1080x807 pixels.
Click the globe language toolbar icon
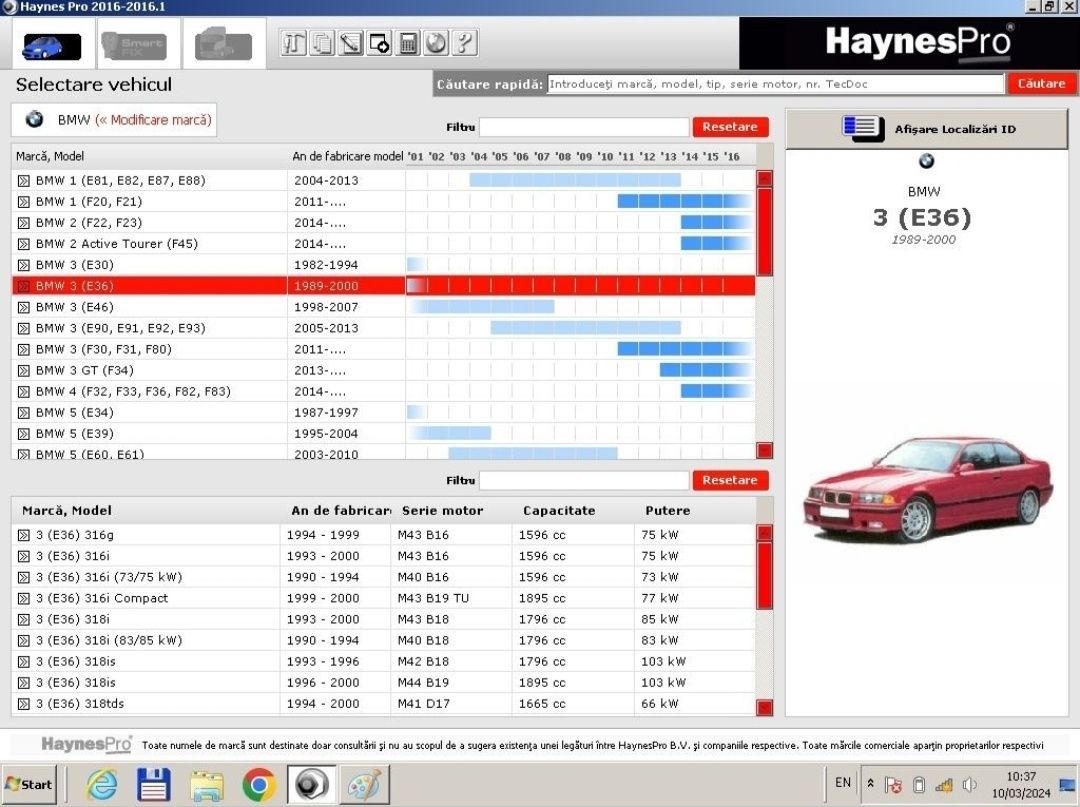pyautogui.click(x=436, y=43)
